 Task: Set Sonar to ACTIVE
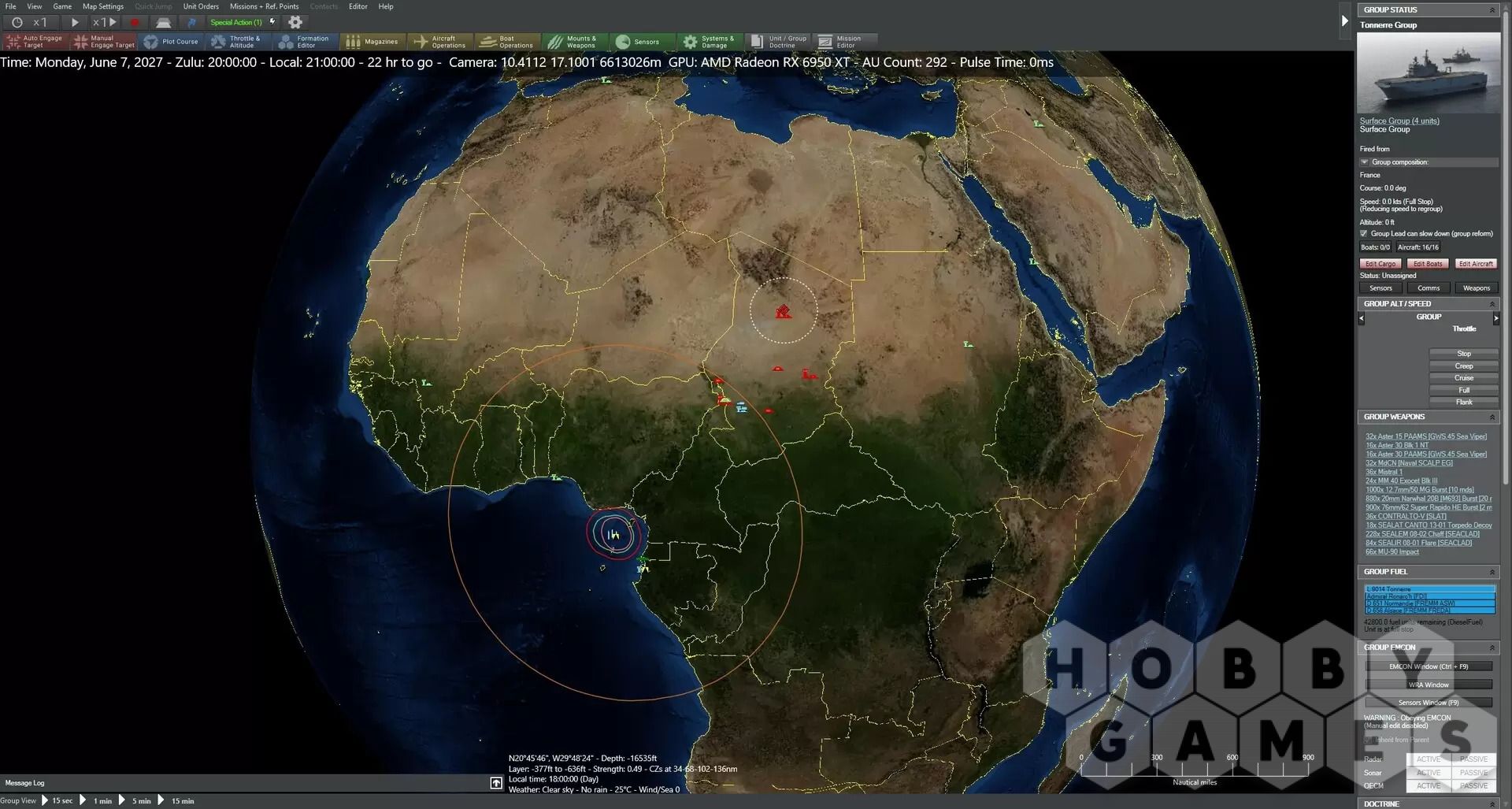coord(1429,773)
